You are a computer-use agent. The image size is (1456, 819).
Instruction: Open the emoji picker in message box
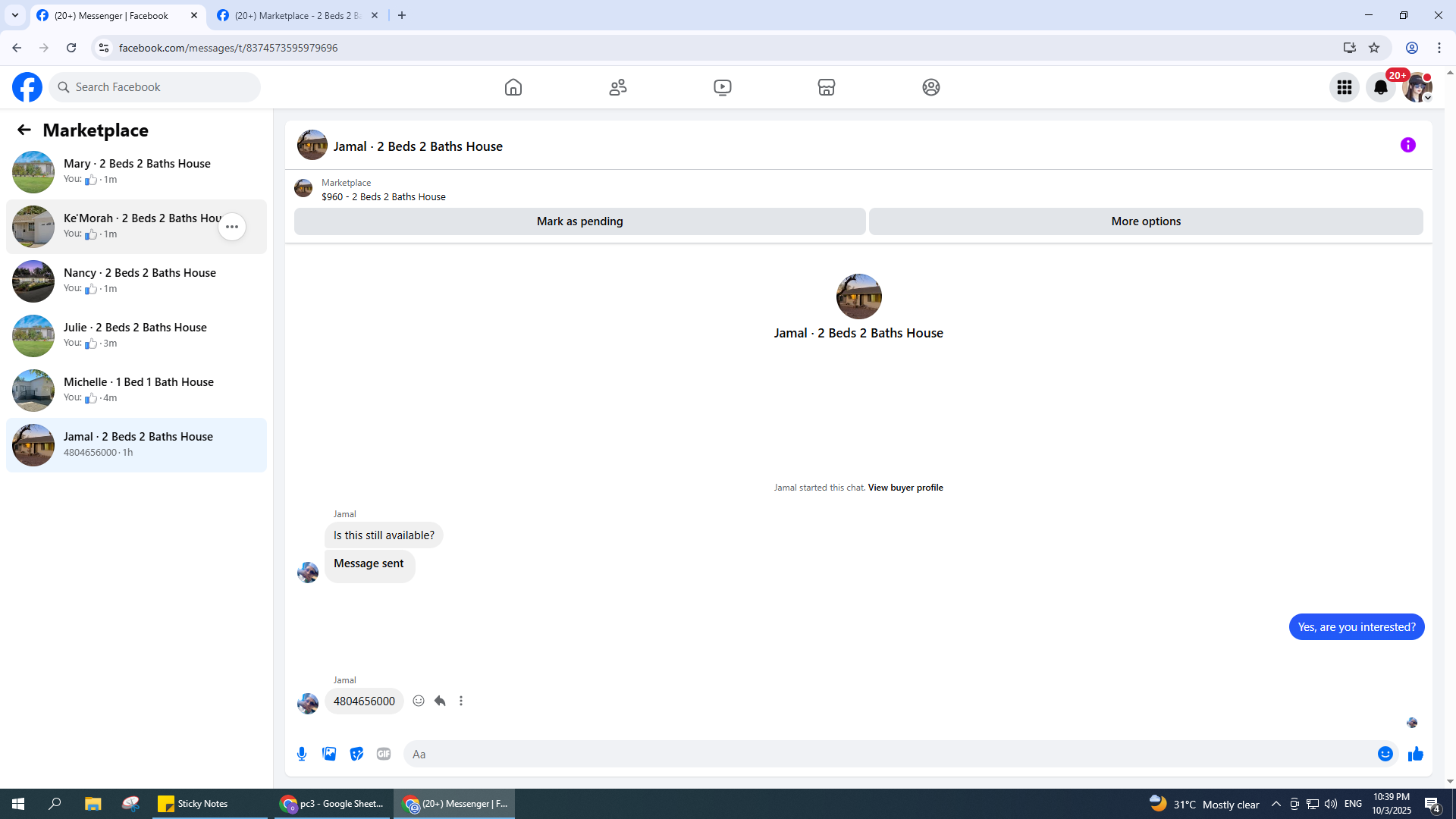1385,754
